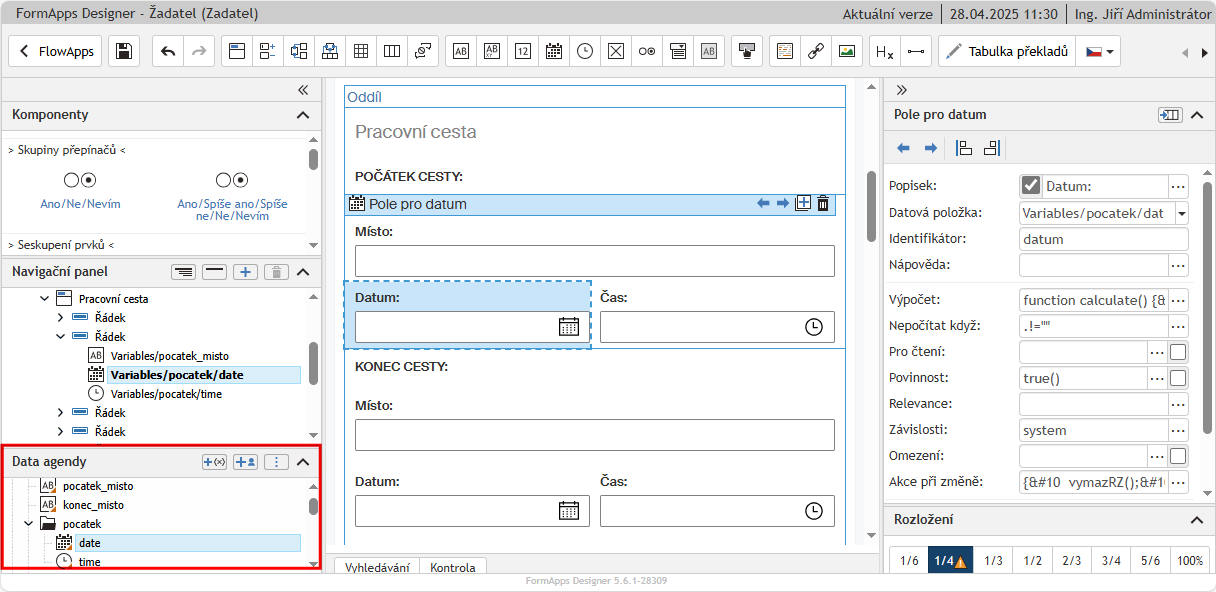This screenshot has width=1216, height=592.
Task: Go back to FlowApps
Action: (x=55, y=51)
